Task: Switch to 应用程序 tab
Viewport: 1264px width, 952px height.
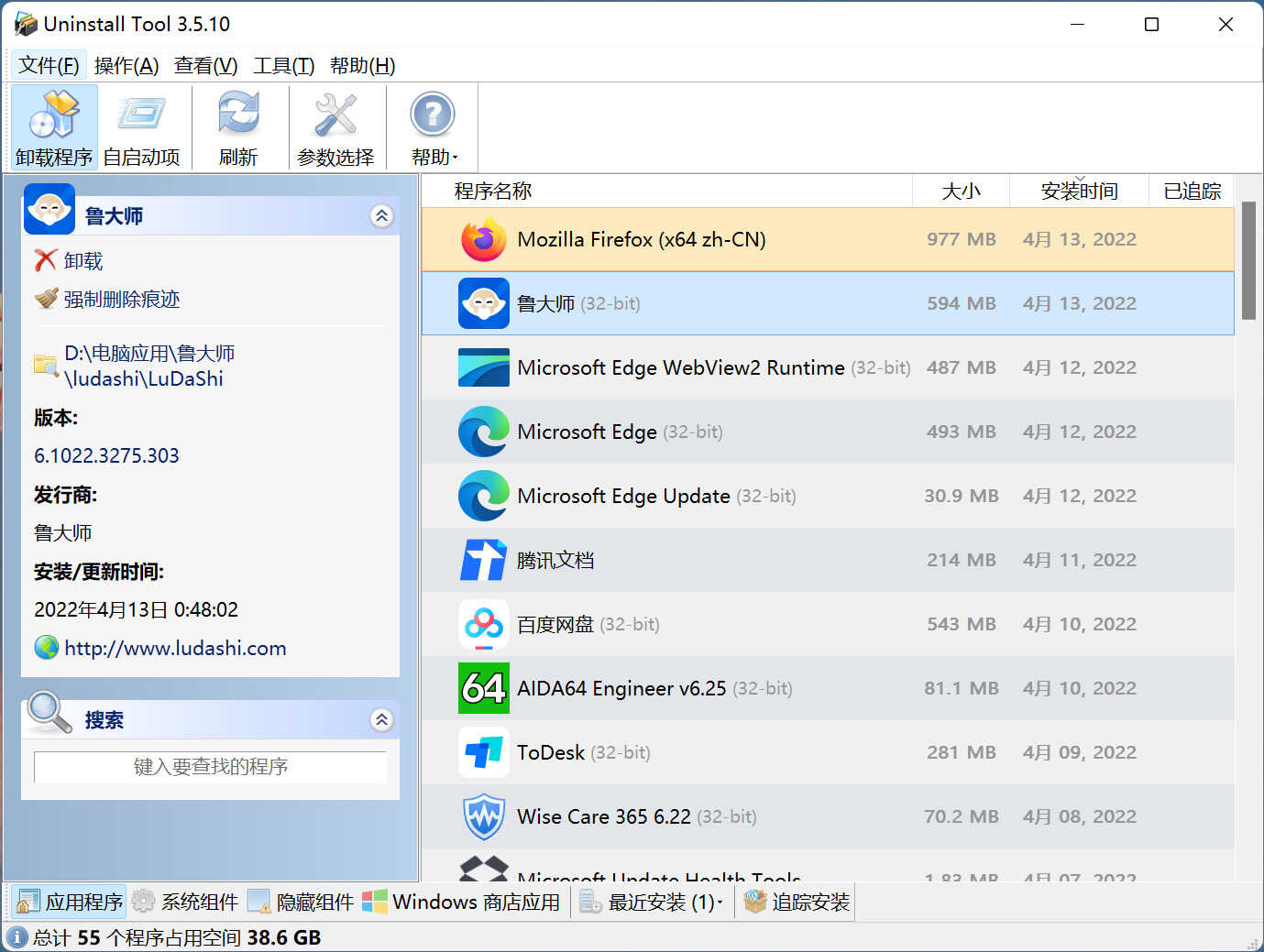Action: [x=70, y=902]
